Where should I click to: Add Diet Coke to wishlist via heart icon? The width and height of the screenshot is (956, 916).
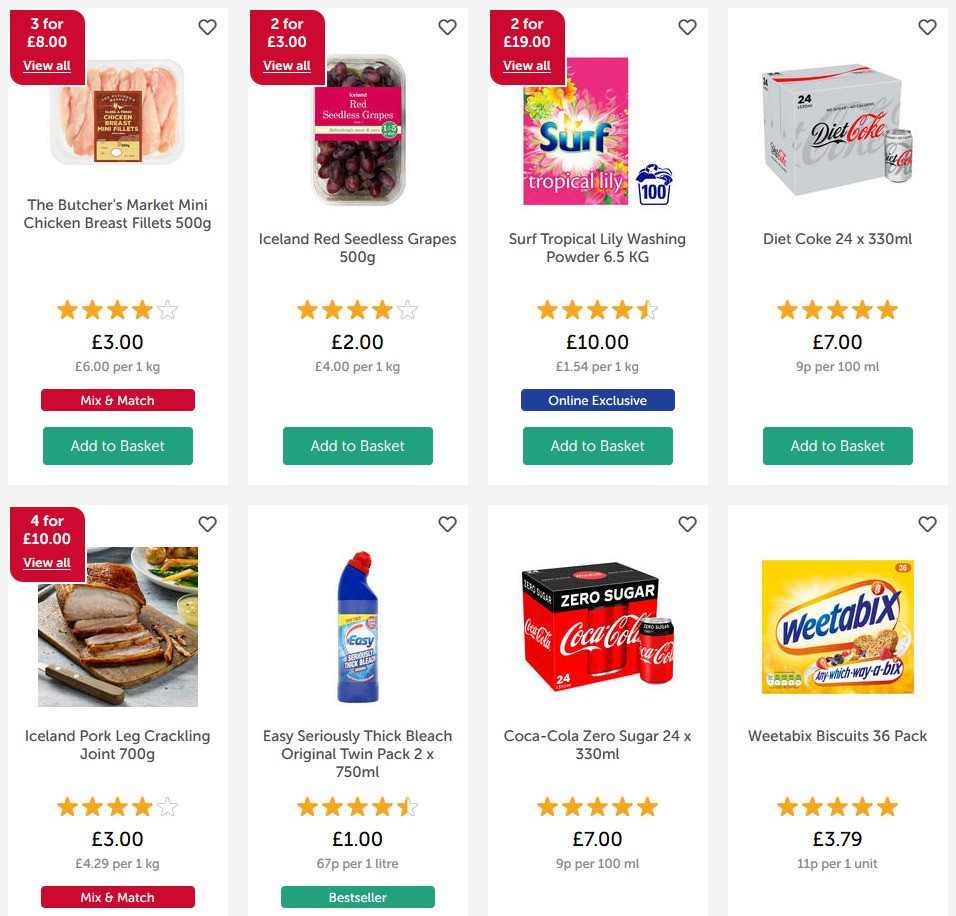(x=927, y=28)
